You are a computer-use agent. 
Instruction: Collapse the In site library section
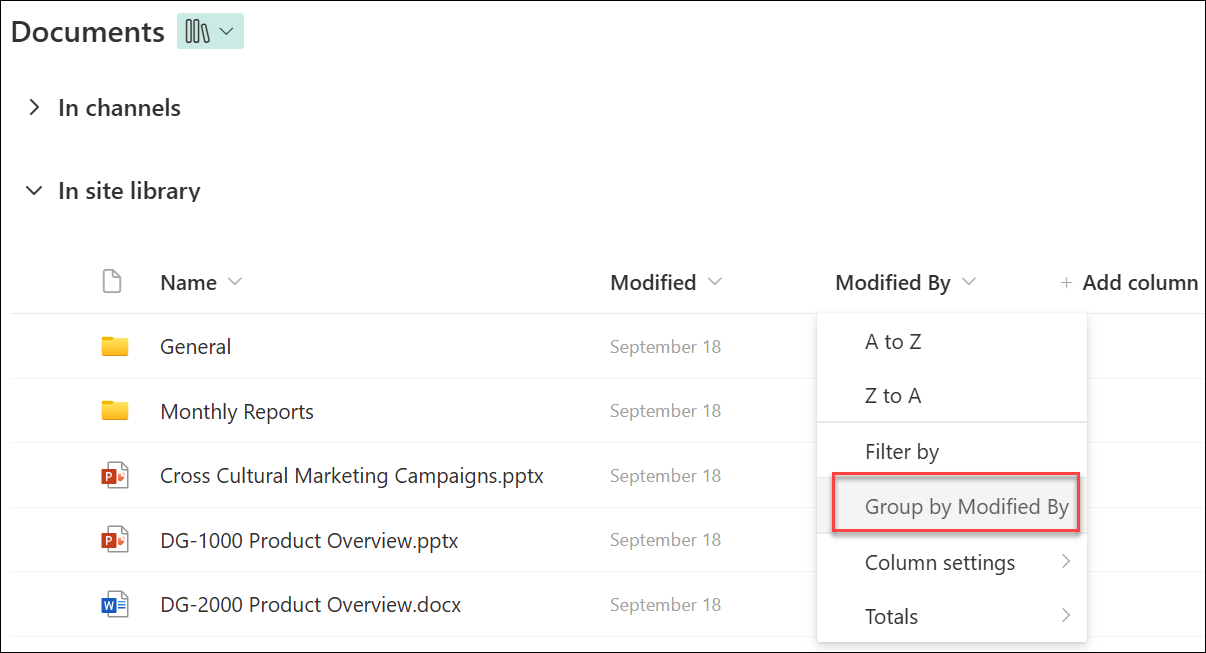pos(34,190)
